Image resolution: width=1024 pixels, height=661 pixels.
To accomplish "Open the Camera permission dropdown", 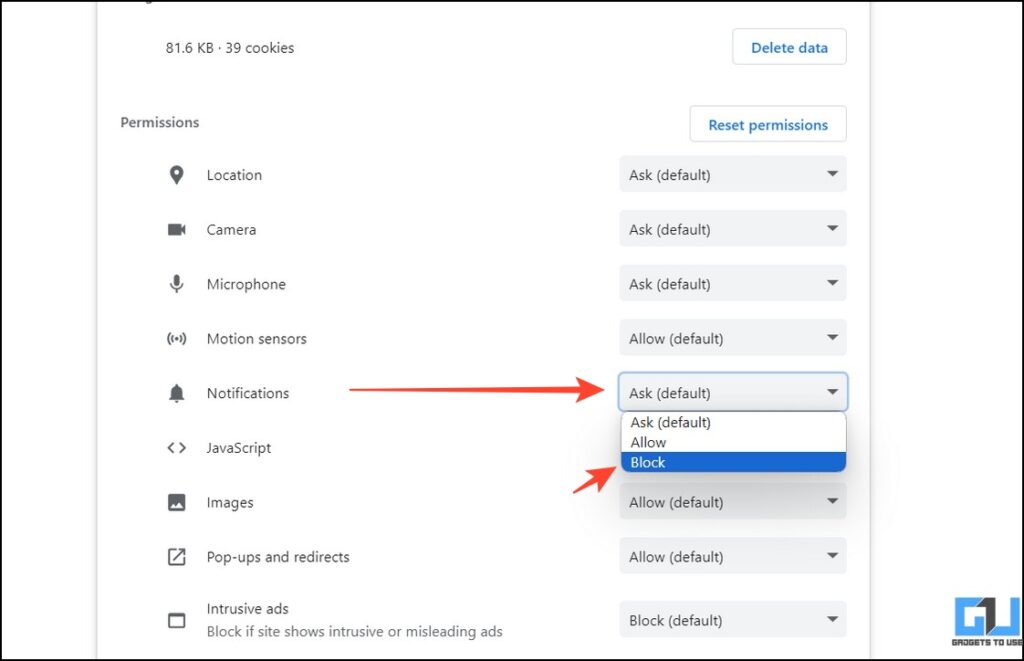I will [732, 228].
